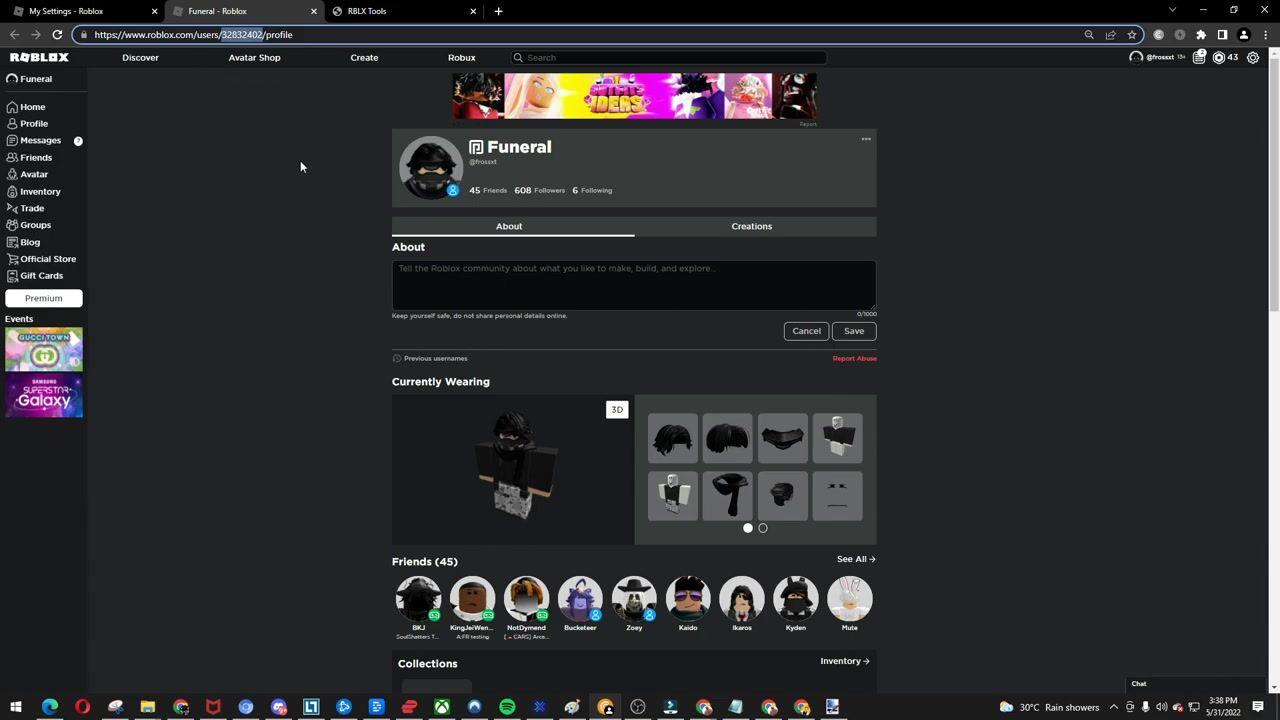Image resolution: width=1280 pixels, height=720 pixels.
Task: Save the About description
Action: 854,331
